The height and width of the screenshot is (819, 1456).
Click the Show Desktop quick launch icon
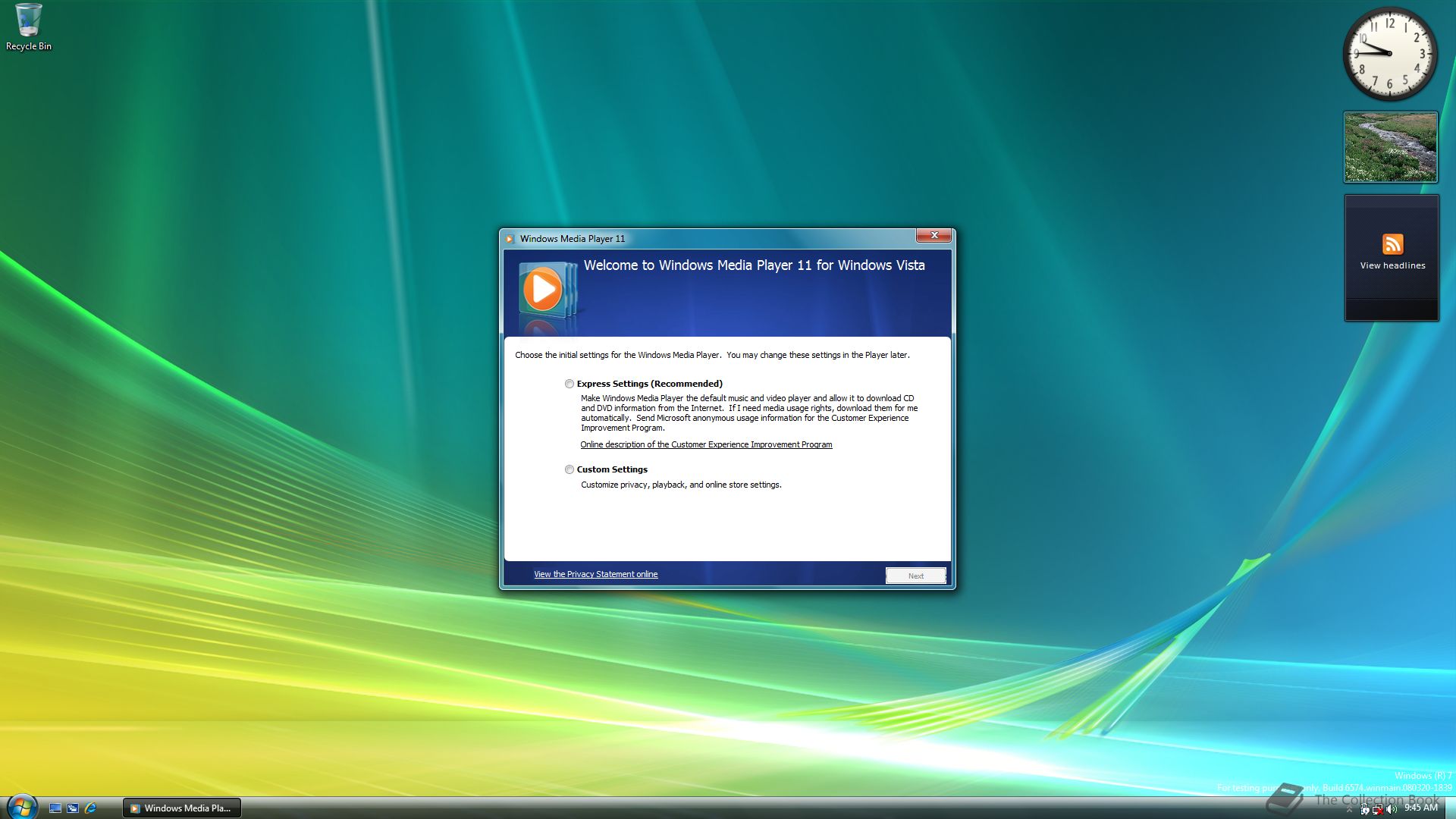click(55, 808)
